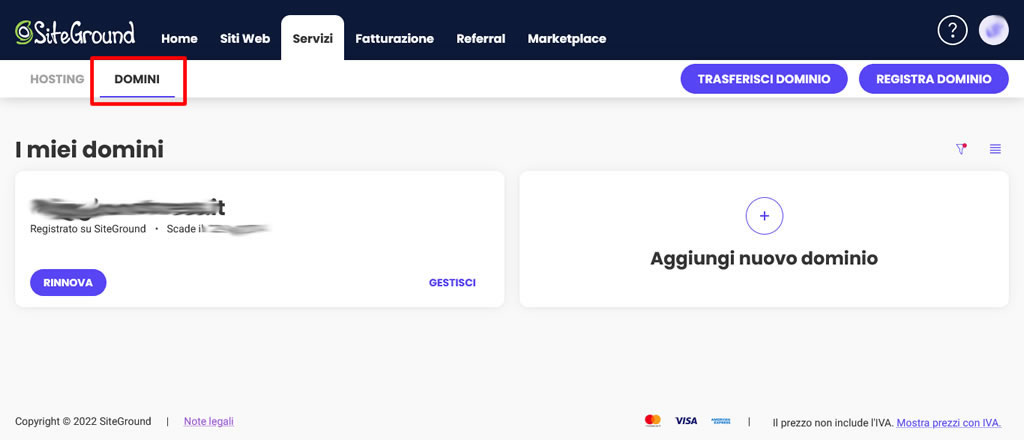Click Mostra prezzi con IVA link
This screenshot has height=440, width=1024.
coord(949,422)
